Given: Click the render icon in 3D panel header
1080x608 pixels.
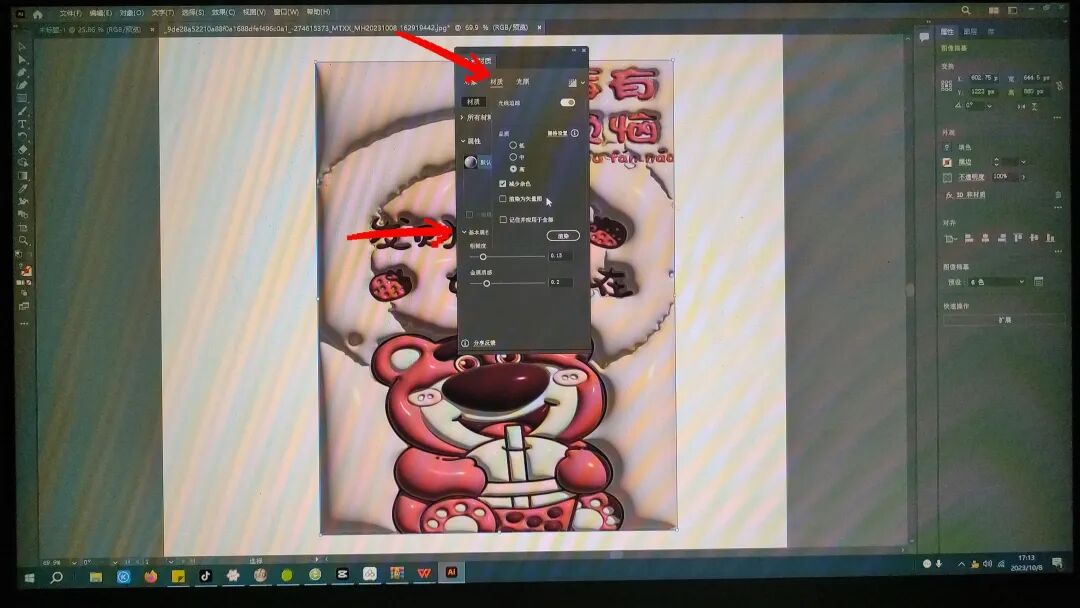Looking at the screenshot, I should click(x=572, y=83).
